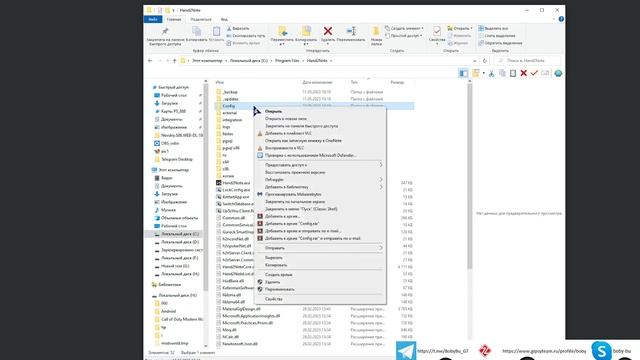Click the Back arrow navigation icon
This screenshot has width=640, height=360.
tap(150, 61)
